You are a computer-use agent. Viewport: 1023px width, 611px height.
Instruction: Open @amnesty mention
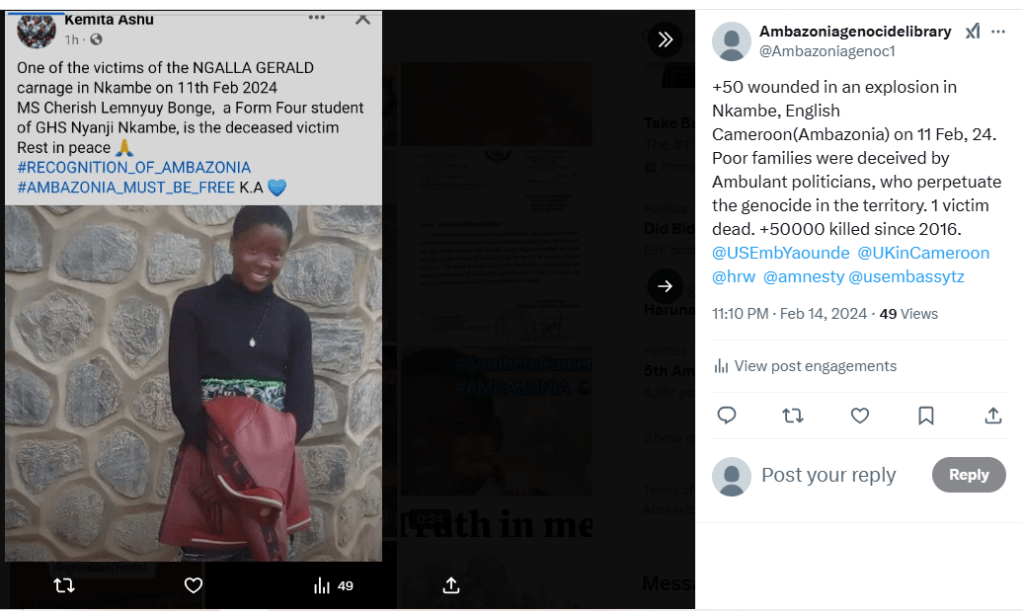coord(802,277)
